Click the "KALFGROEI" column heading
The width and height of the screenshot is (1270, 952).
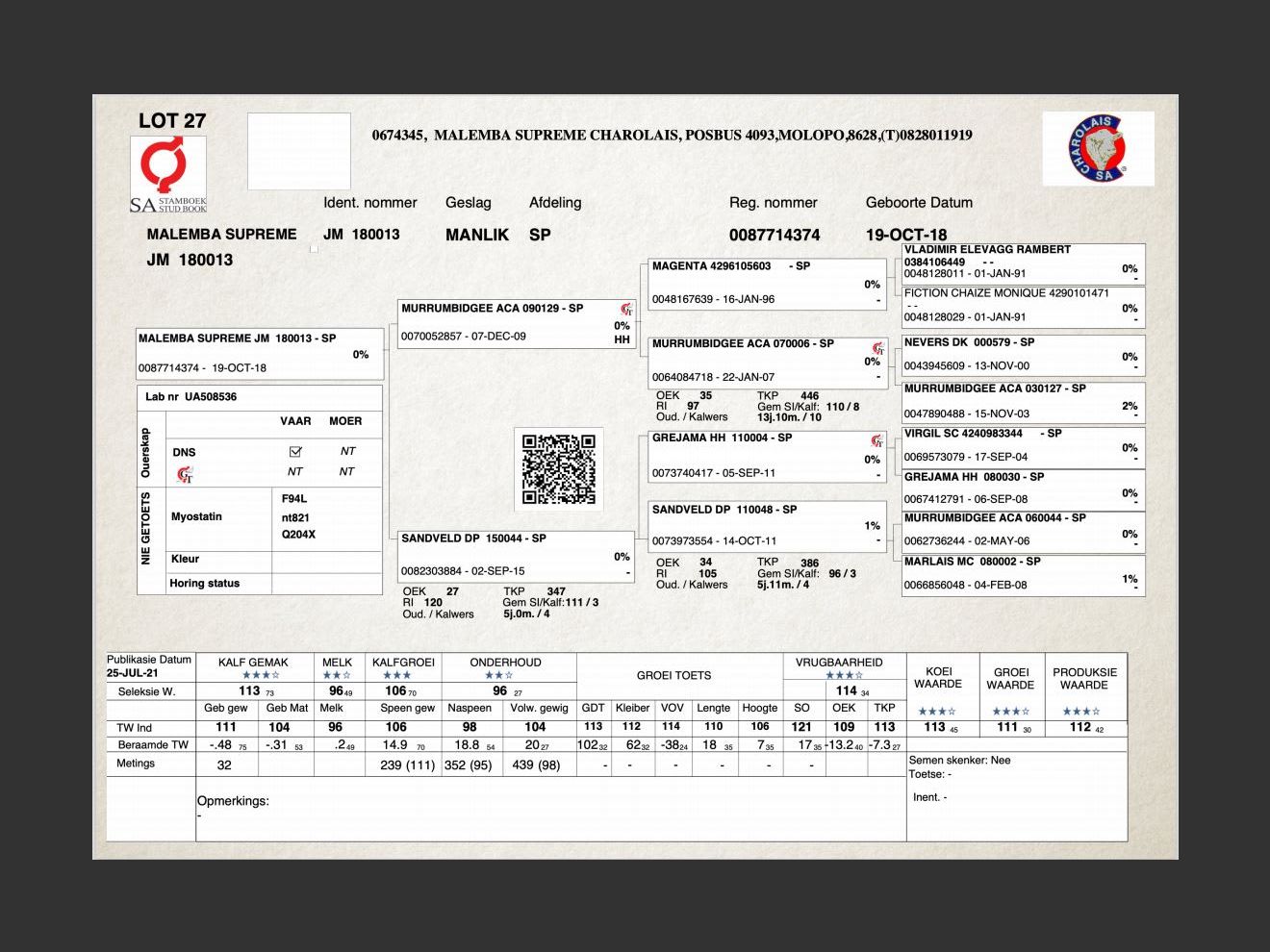point(403,663)
